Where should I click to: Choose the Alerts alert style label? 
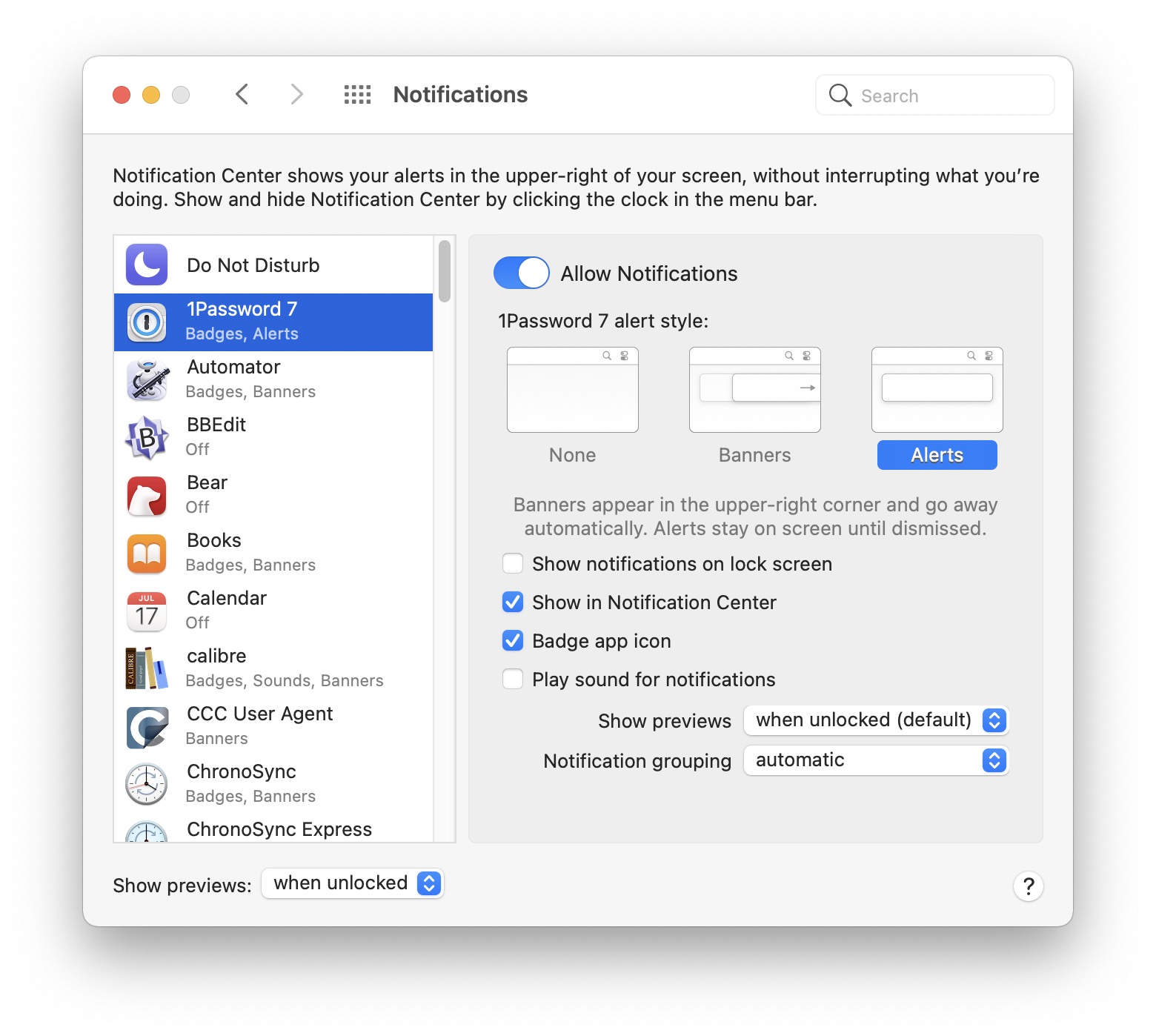[937, 455]
